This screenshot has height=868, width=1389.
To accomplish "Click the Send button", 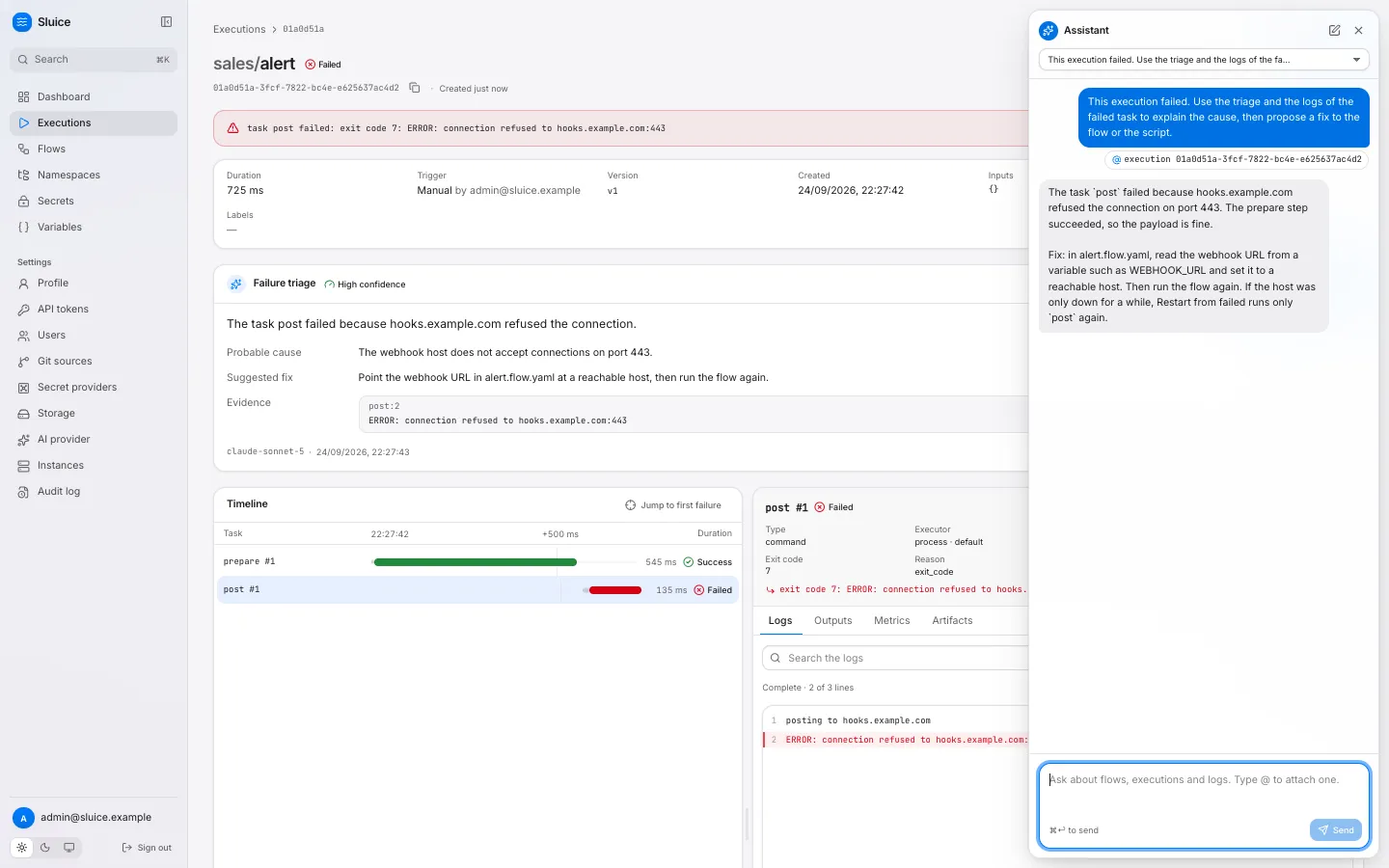I will point(1336,830).
